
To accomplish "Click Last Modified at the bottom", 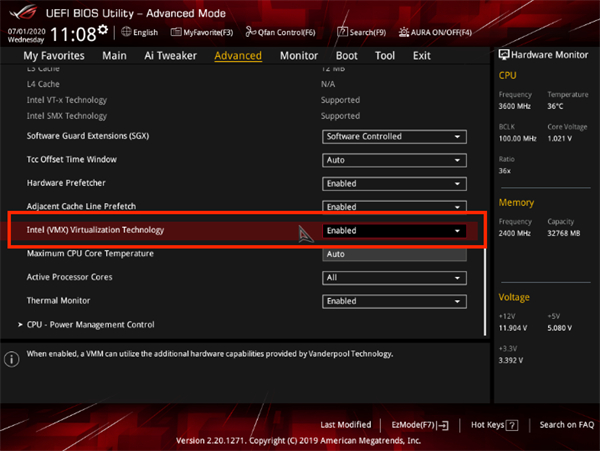I will pos(345,424).
